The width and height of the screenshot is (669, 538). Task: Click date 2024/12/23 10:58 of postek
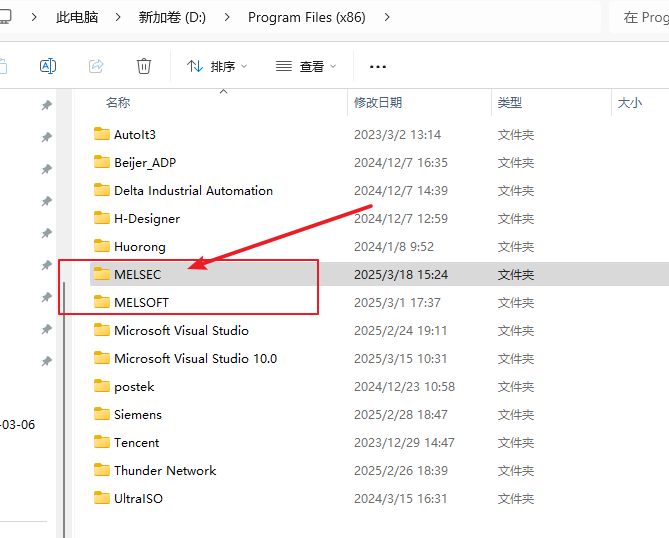click(x=404, y=387)
